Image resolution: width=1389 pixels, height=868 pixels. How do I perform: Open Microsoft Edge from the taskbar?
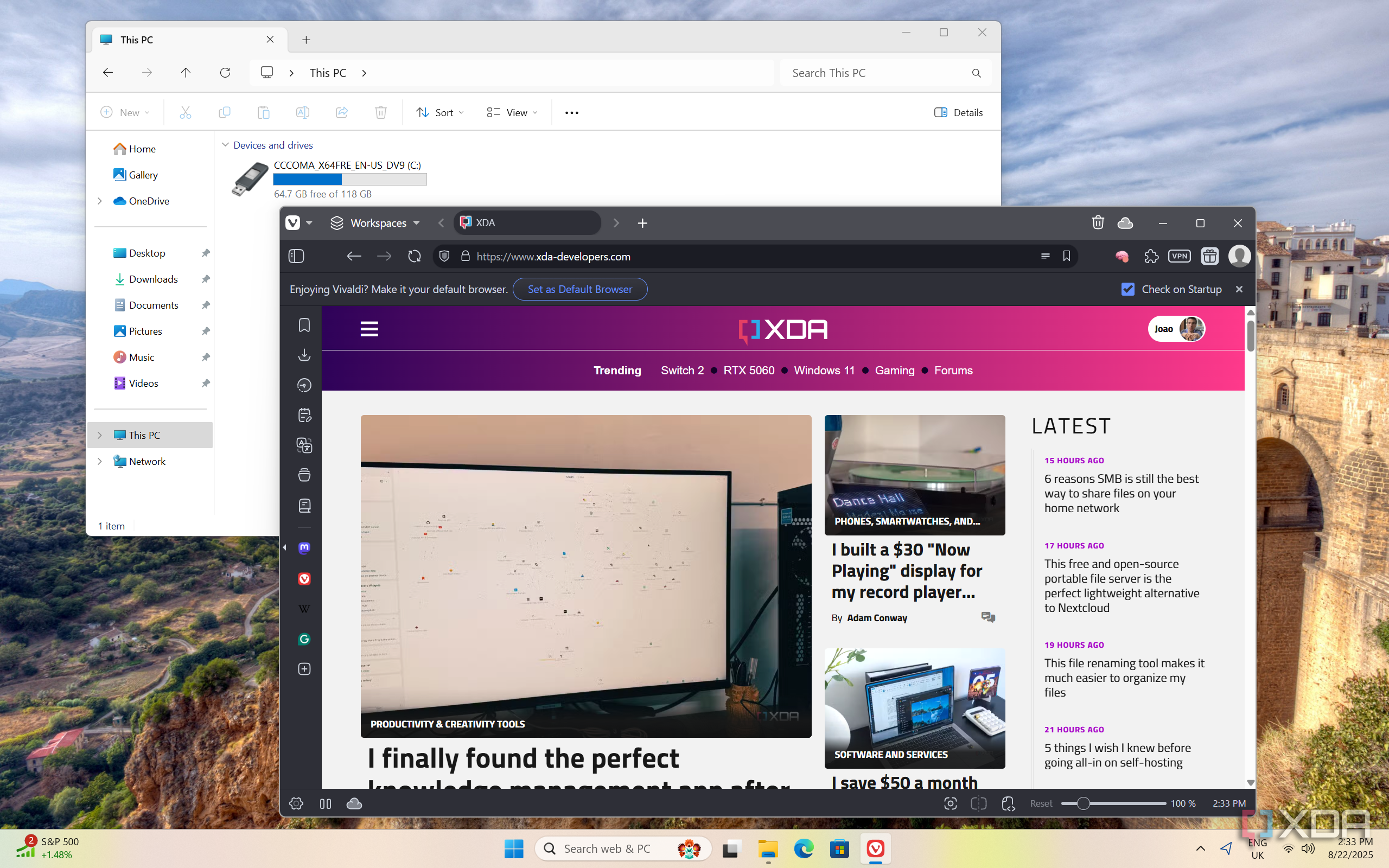click(804, 848)
